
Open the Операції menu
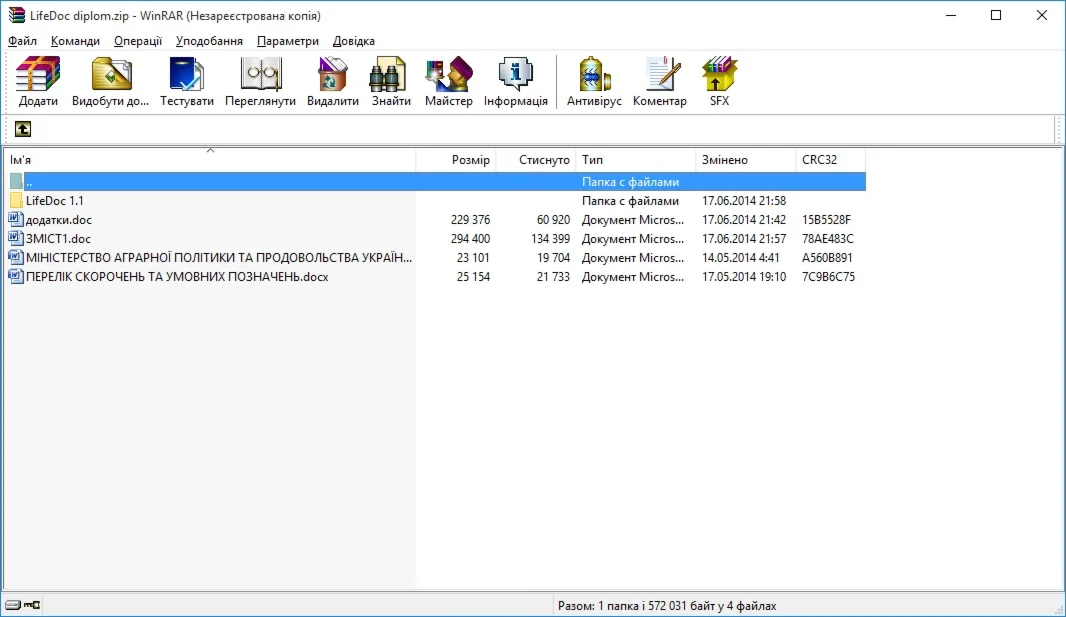138,41
